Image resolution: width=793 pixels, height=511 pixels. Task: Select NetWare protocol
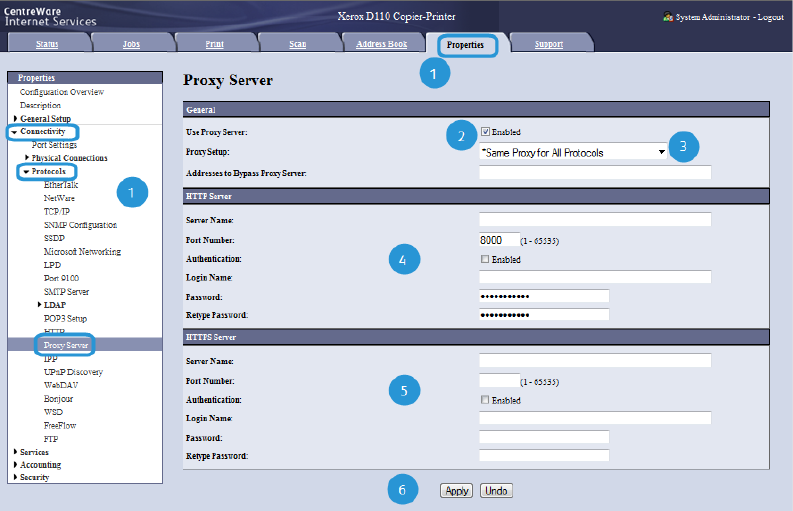click(59, 198)
